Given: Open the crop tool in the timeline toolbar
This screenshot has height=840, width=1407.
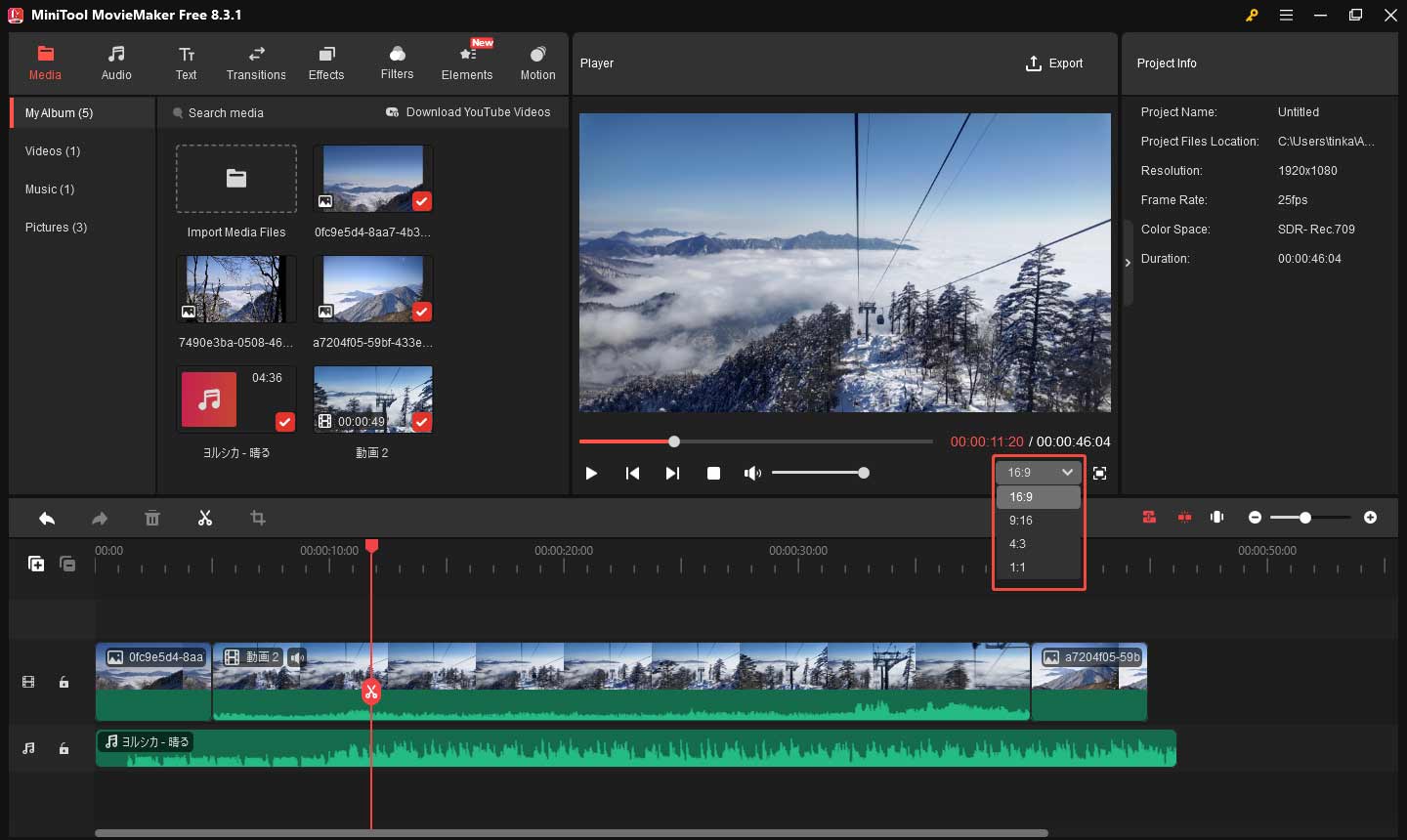Looking at the screenshot, I should (x=257, y=518).
